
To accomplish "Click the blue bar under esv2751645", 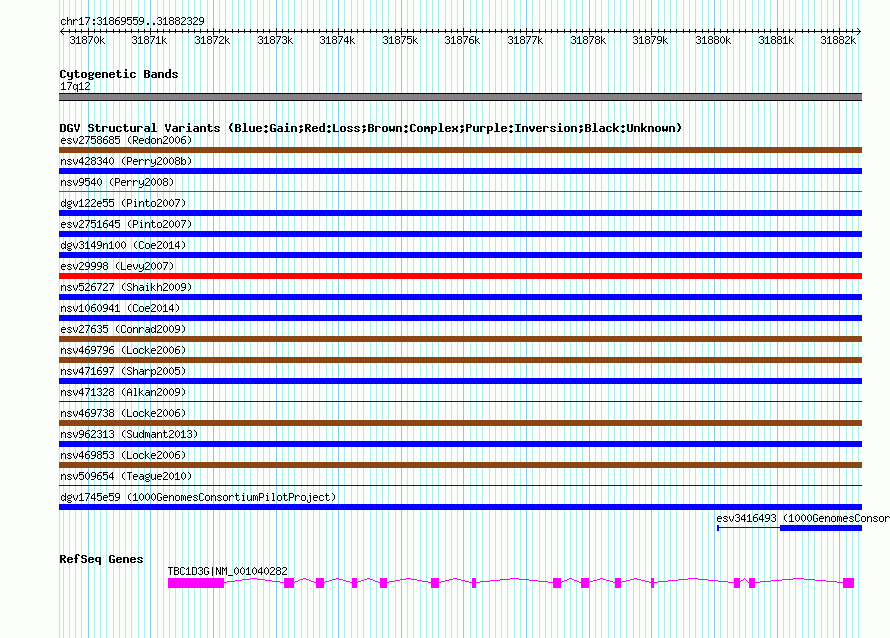I will [460, 234].
